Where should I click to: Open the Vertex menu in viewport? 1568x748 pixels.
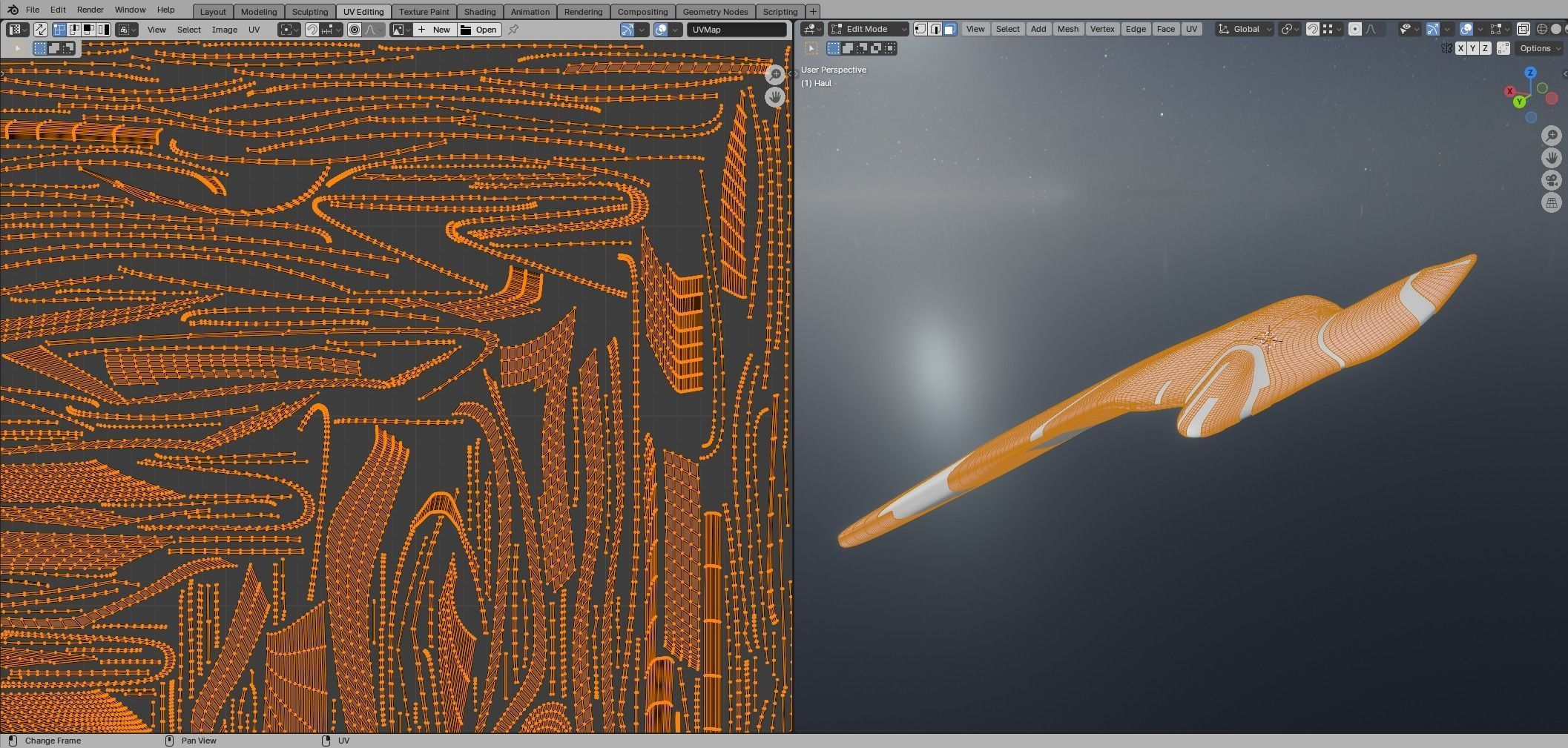pyautogui.click(x=1102, y=29)
